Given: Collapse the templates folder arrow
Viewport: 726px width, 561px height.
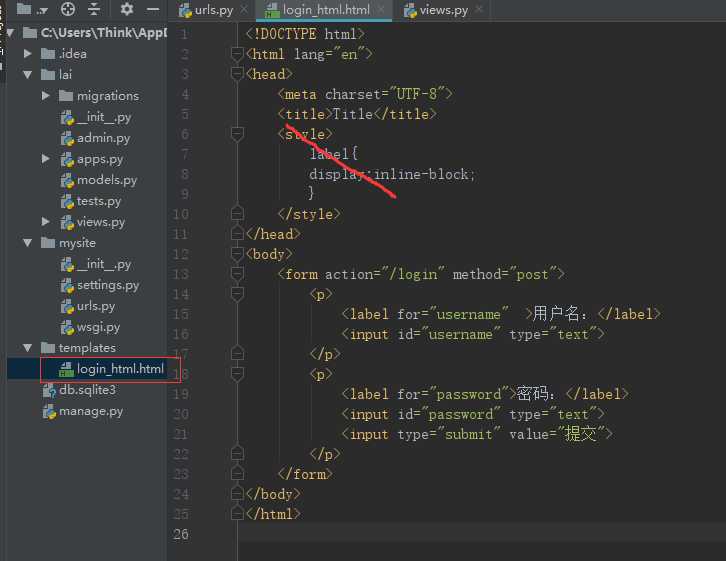Looking at the screenshot, I should point(28,348).
